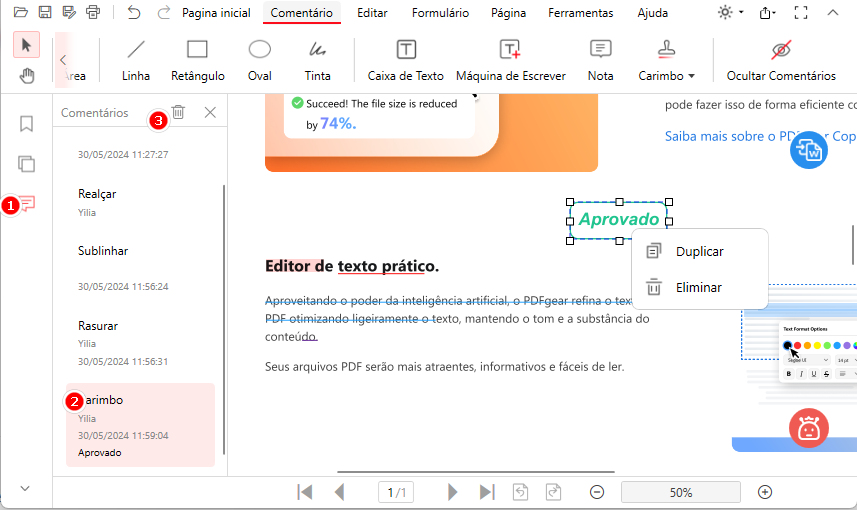Screen dimensions: 857x510
Task: Open the Ajuda tab
Action: (653, 13)
